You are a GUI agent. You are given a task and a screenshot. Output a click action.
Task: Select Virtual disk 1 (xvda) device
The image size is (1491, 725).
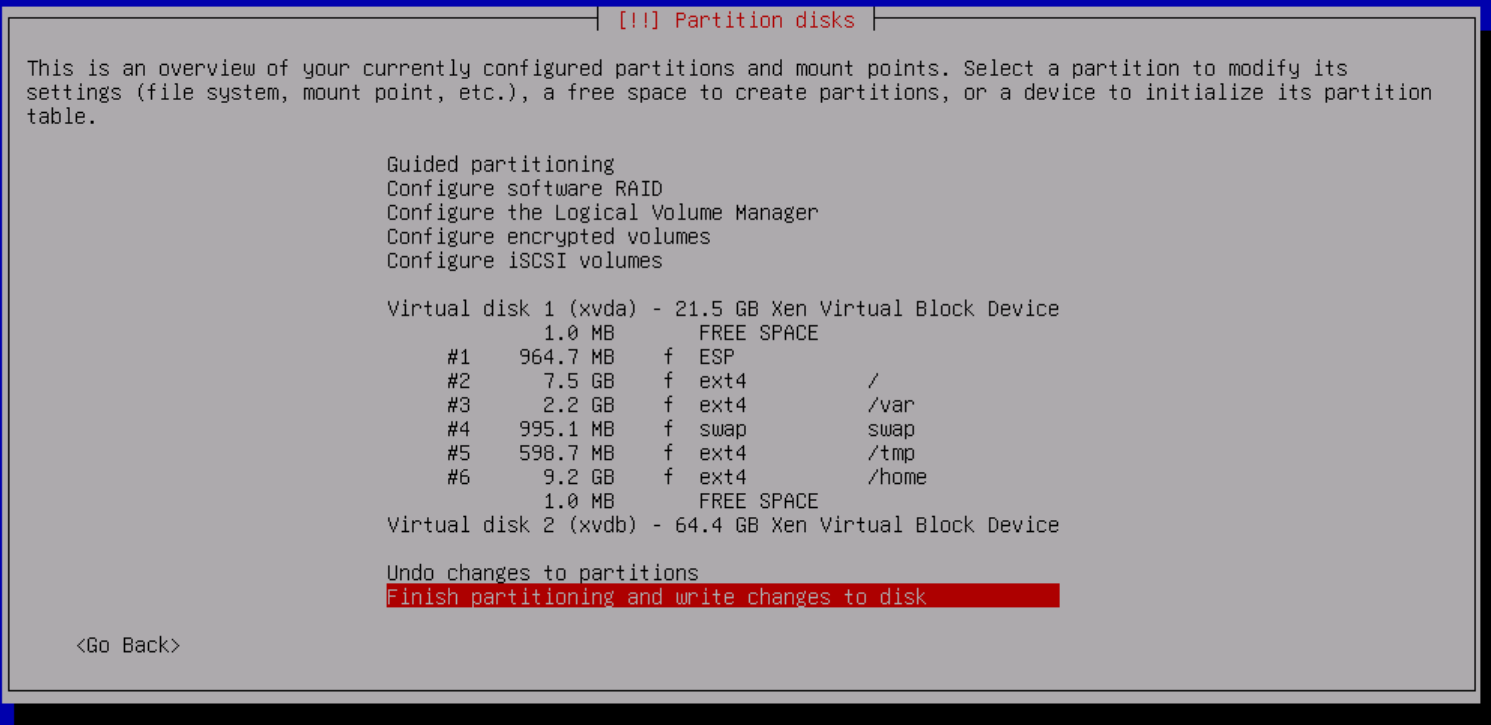722,308
